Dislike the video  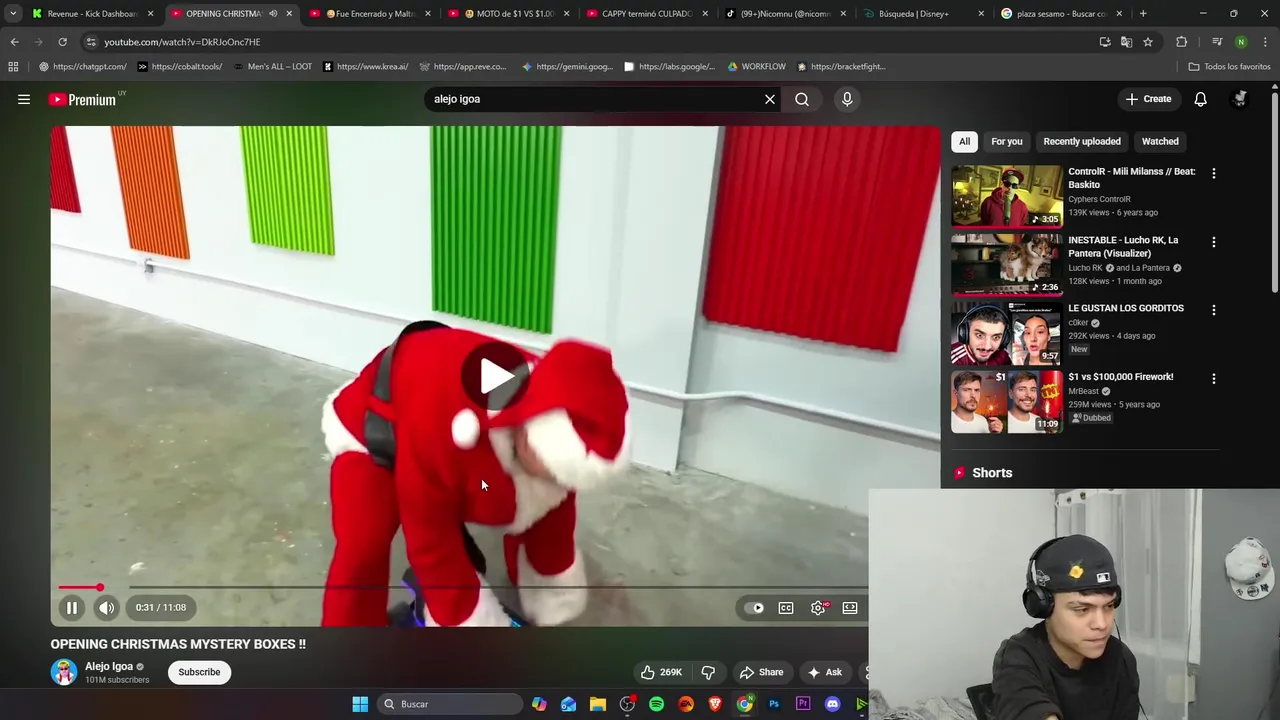[x=708, y=672]
